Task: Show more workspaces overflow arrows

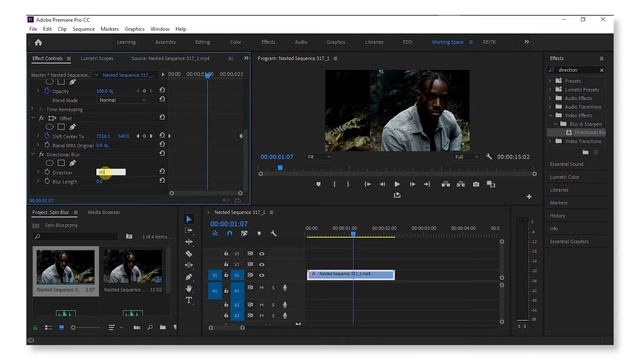Action: 527,42
